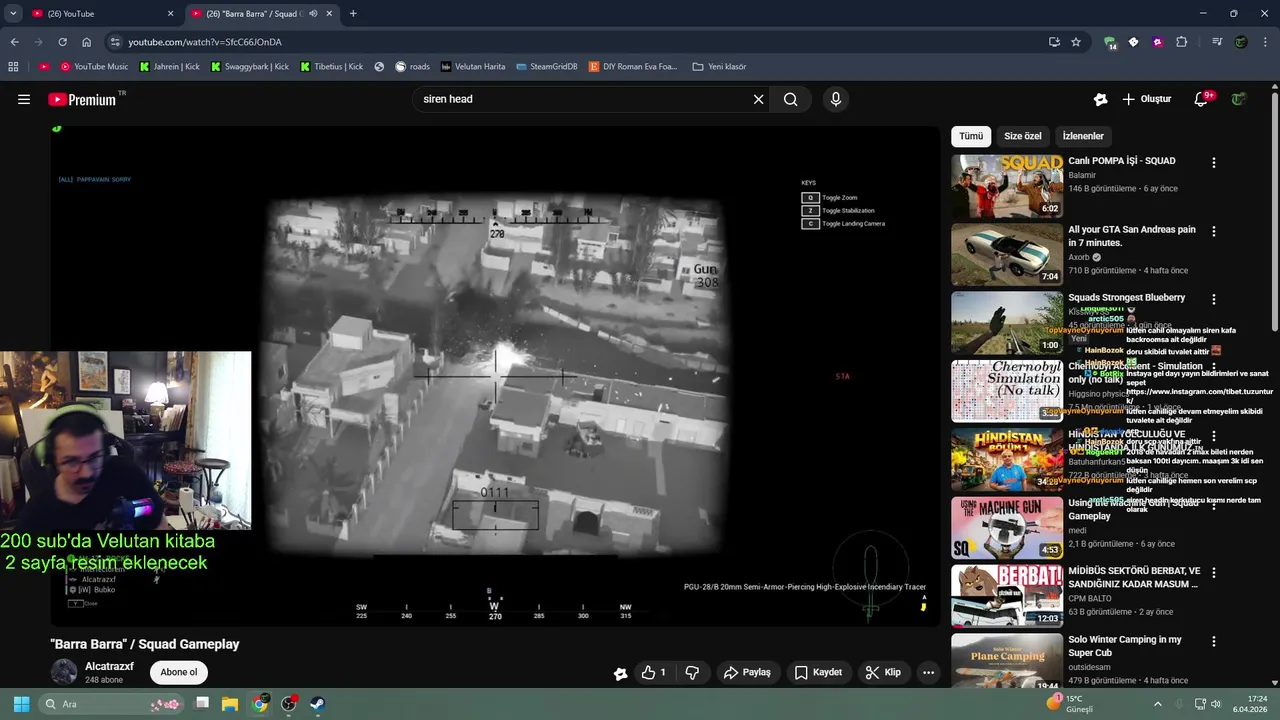Image resolution: width=1280 pixels, height=720 pixels.
Task: Open File Explorer from taskbar
Action: 230,704
